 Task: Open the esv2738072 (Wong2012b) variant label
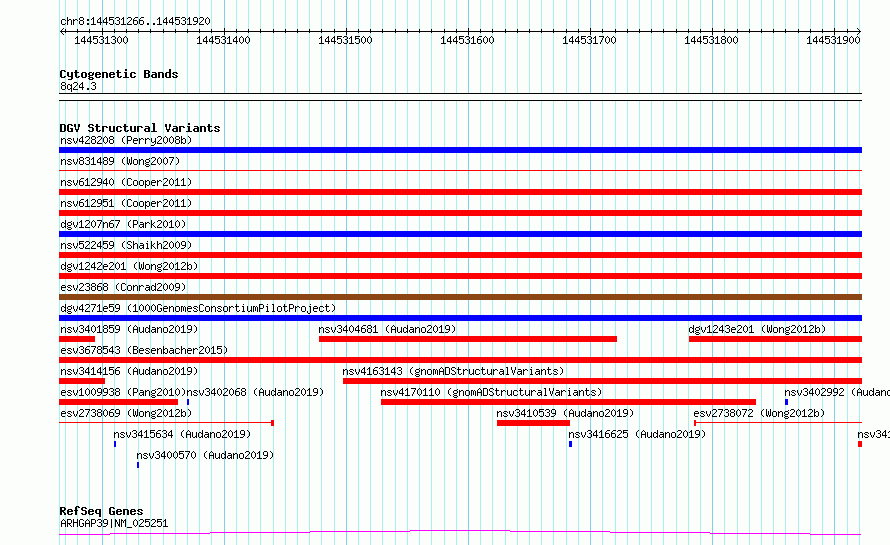pyautogui.click(x=759, y=413)
